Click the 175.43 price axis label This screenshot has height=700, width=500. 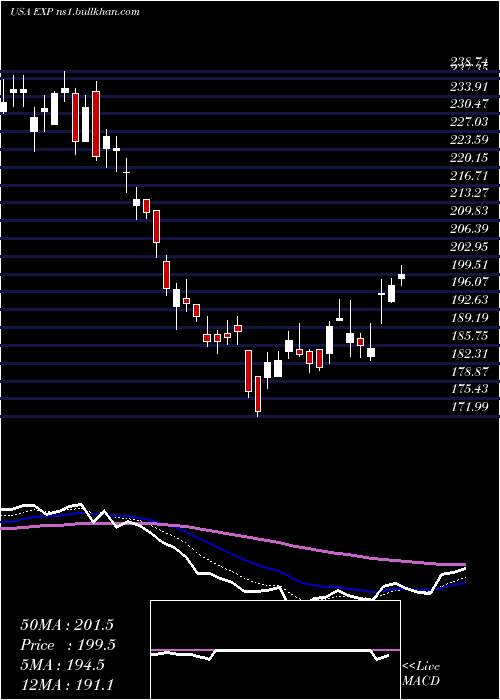(x=469, y=389)
